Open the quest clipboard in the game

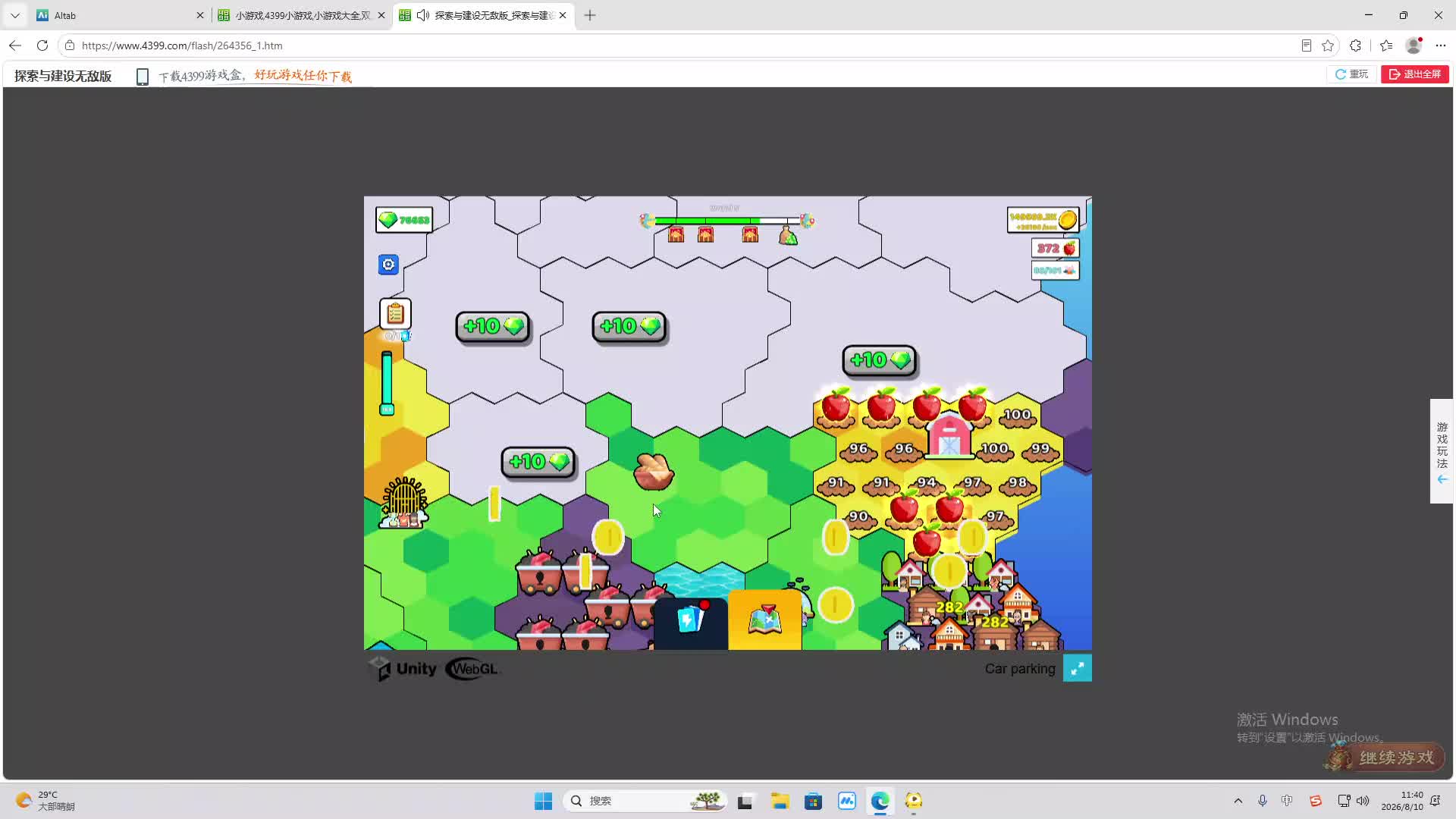(x=395, y=313)
